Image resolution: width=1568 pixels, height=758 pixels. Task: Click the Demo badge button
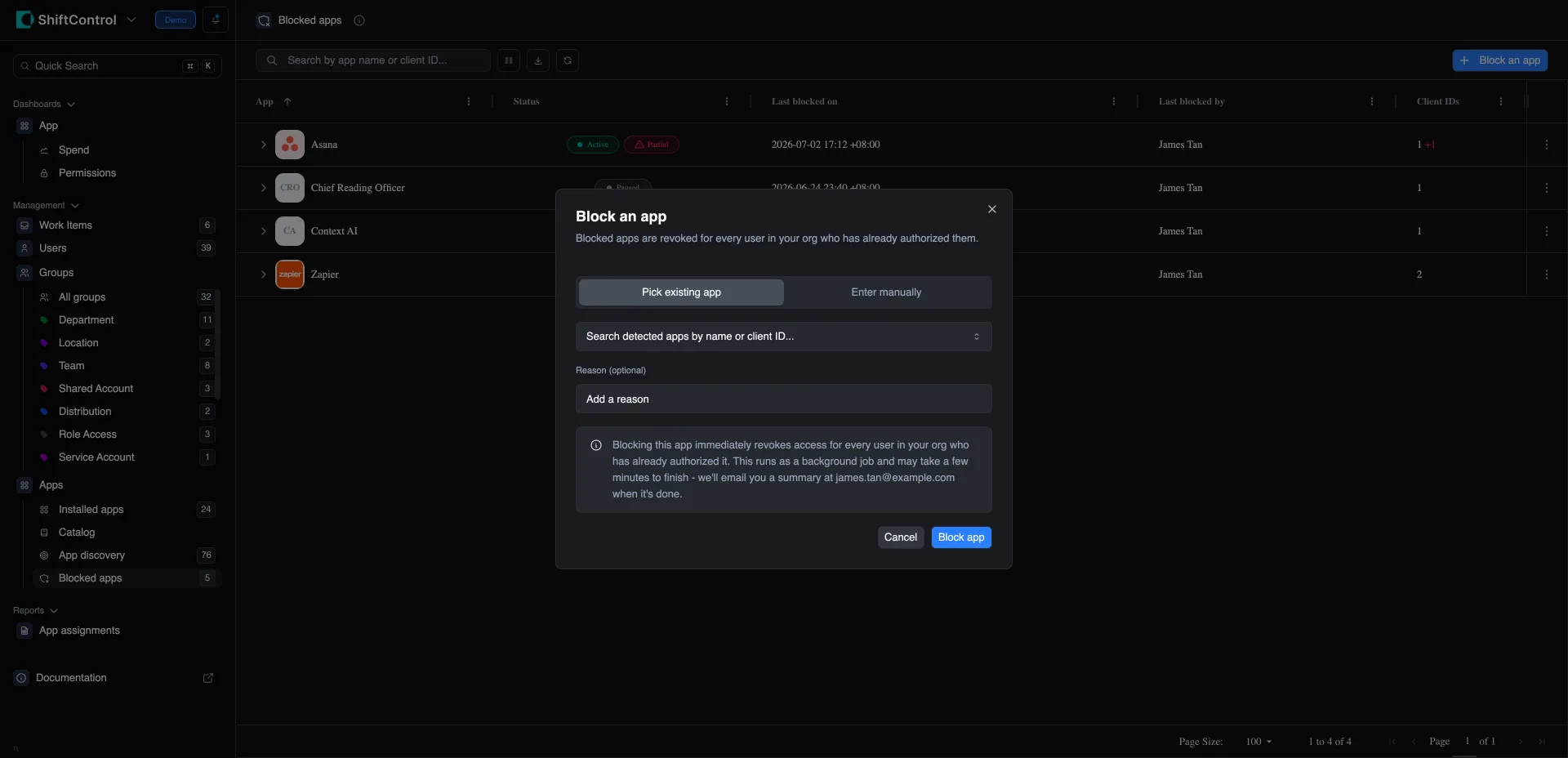(176, 20)
